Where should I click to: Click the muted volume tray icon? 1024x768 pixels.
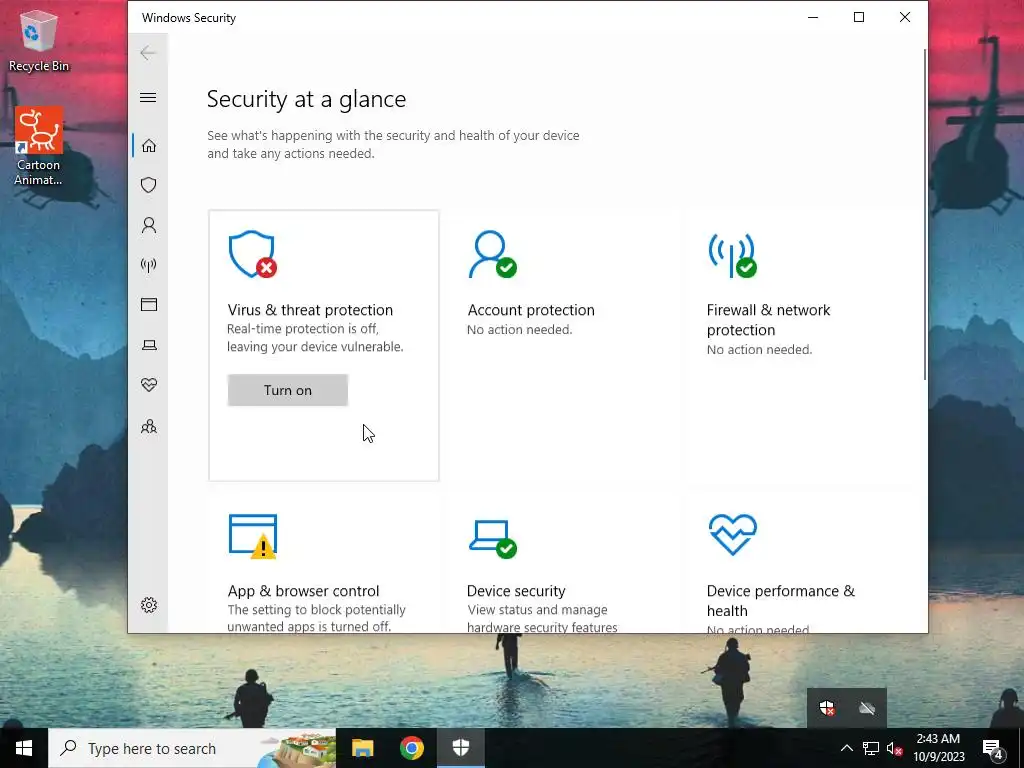pos(894,748)
